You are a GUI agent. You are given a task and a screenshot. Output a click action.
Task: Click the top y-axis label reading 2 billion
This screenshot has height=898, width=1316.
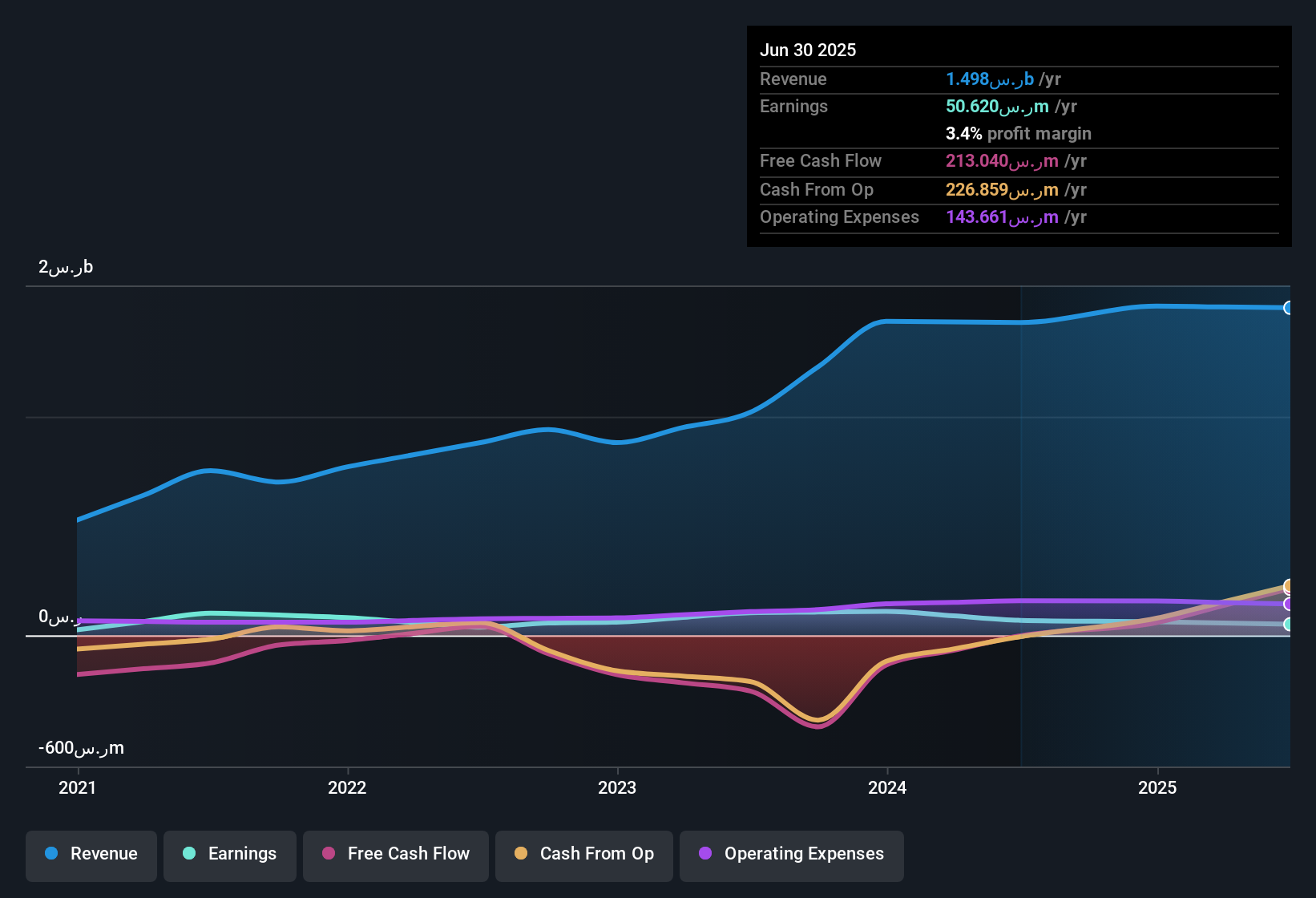click(66, 266)
